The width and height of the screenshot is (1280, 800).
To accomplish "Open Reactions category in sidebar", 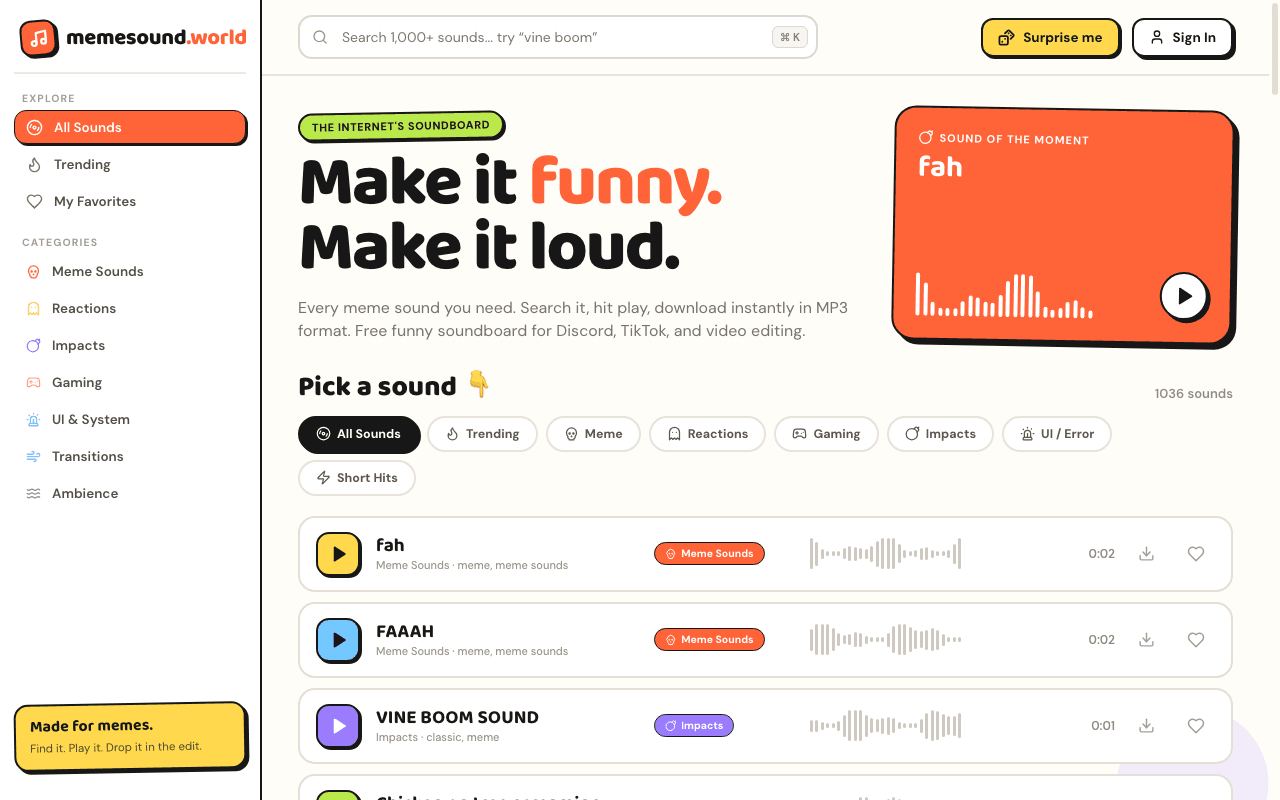I will [130, 308].
